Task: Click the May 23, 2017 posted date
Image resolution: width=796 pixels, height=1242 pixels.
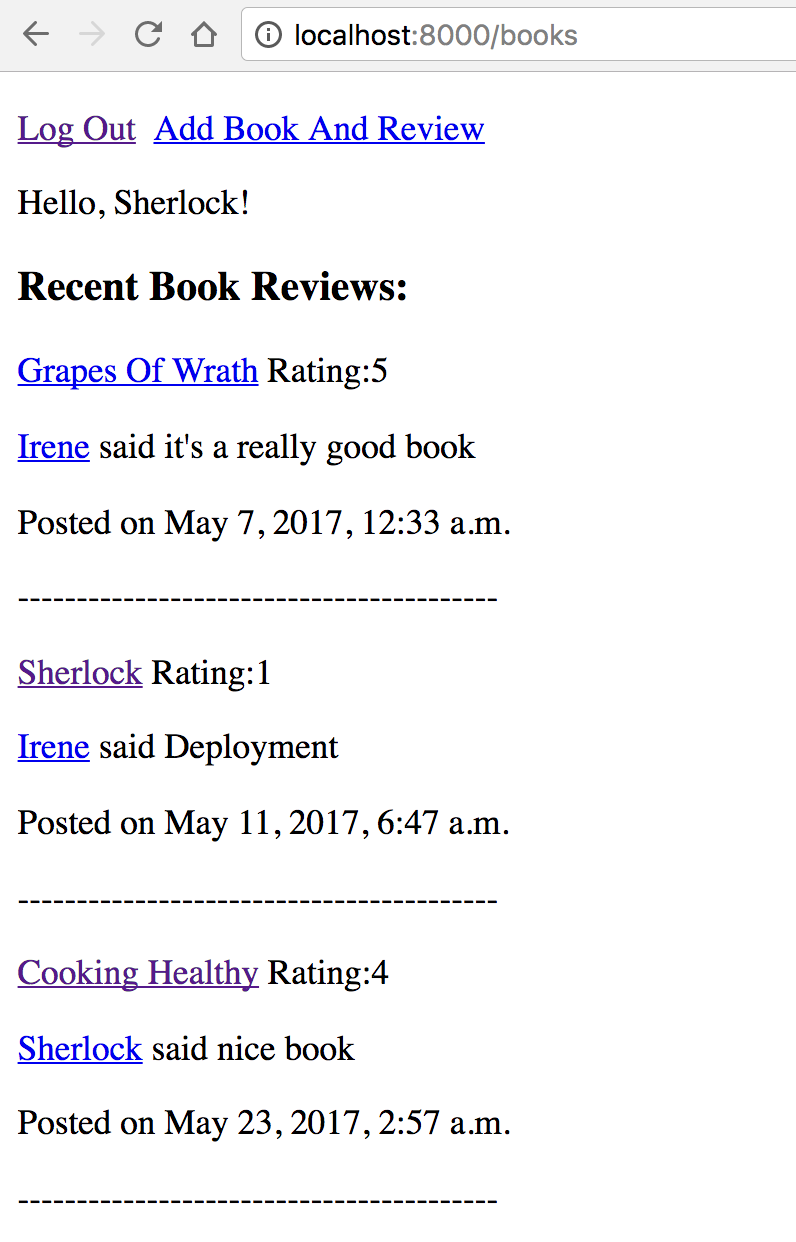Action: tap(265, 1123)
